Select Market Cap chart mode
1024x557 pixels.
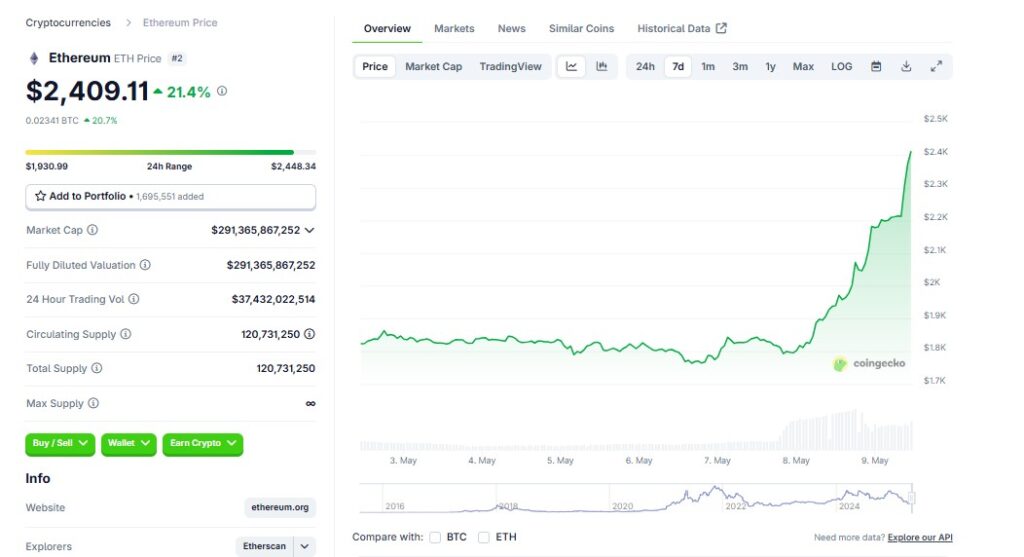tap(434, 67)
